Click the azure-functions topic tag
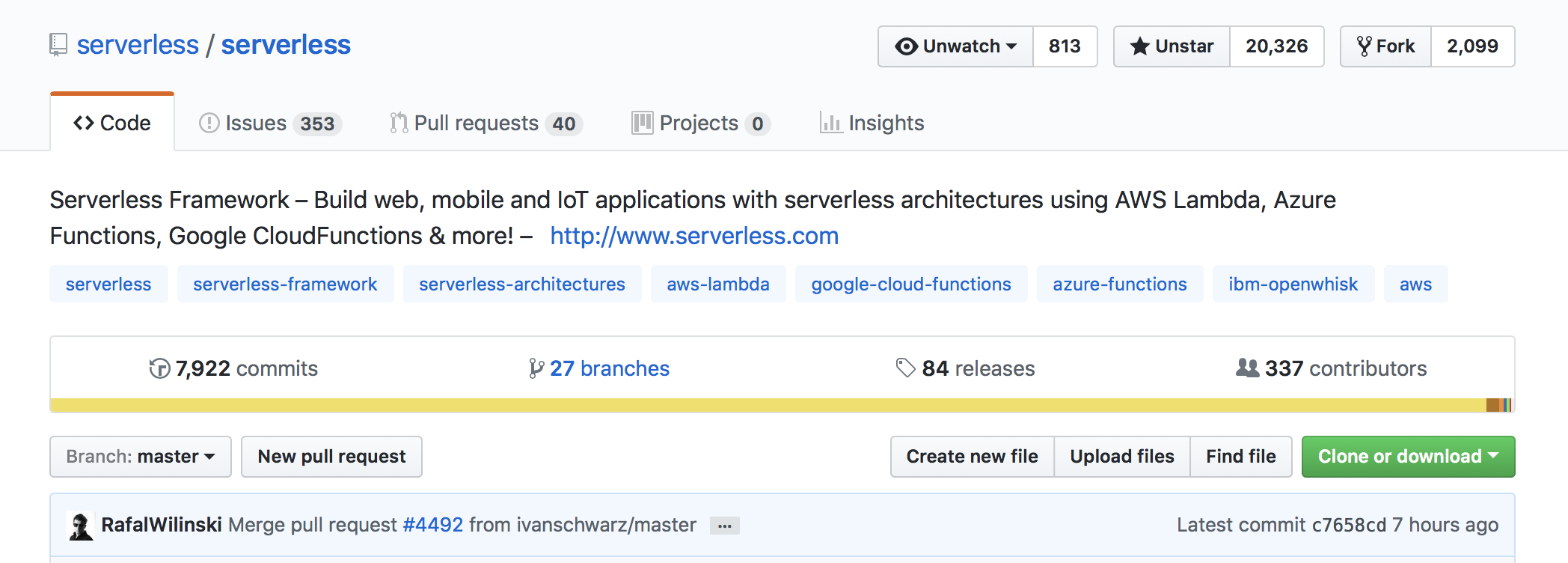The width and height of the screenshot is (1568, 563). click(1120, 284)
